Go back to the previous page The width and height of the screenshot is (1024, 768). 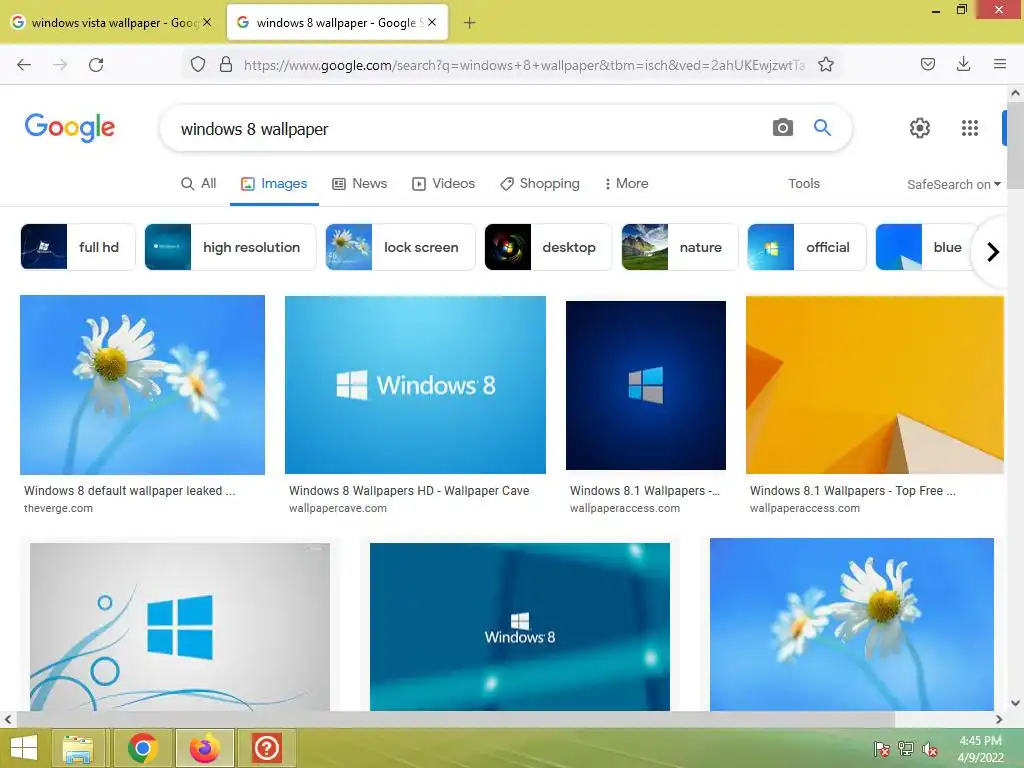click(x=24, y=65)
